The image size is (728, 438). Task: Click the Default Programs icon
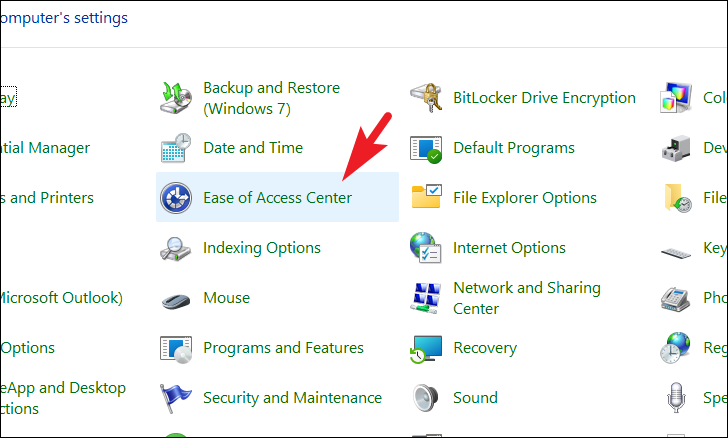point(426,149)
